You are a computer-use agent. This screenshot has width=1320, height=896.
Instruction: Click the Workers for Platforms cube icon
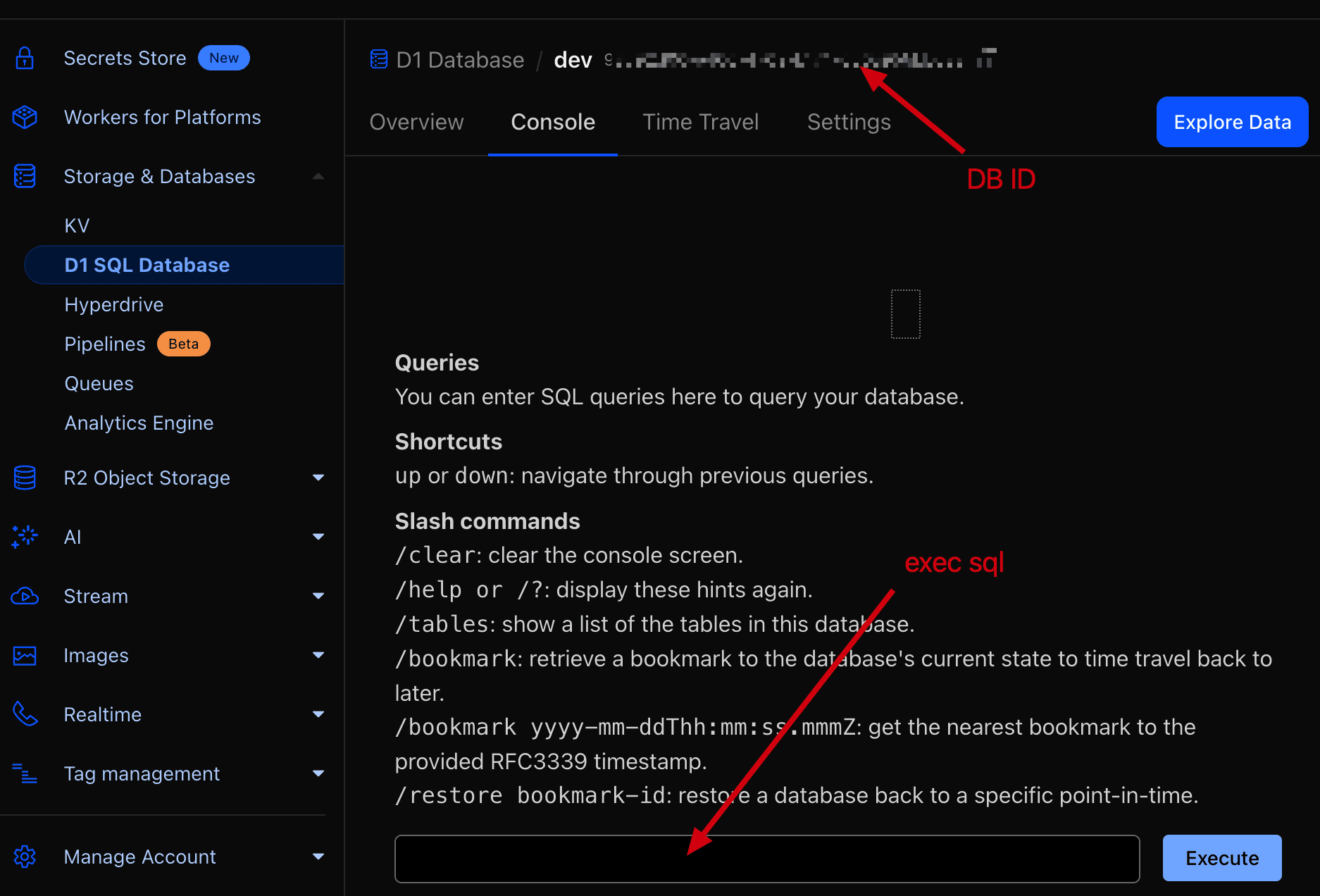(x=25, y=117)
